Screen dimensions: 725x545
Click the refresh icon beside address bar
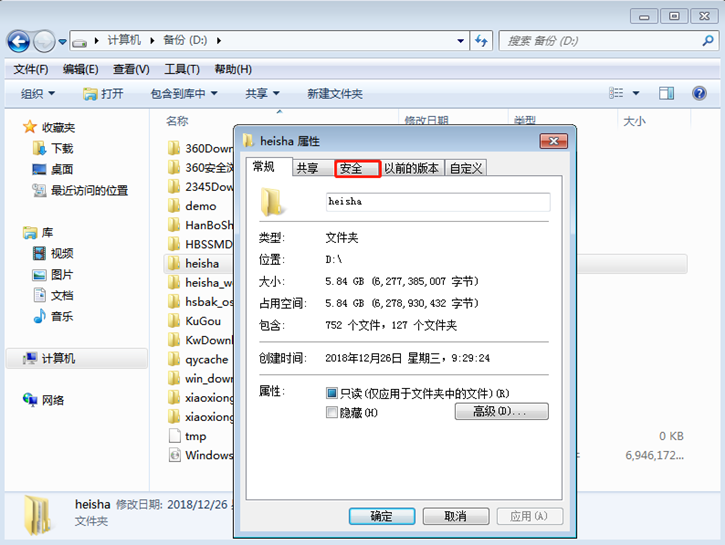click(x=482, y=41)
